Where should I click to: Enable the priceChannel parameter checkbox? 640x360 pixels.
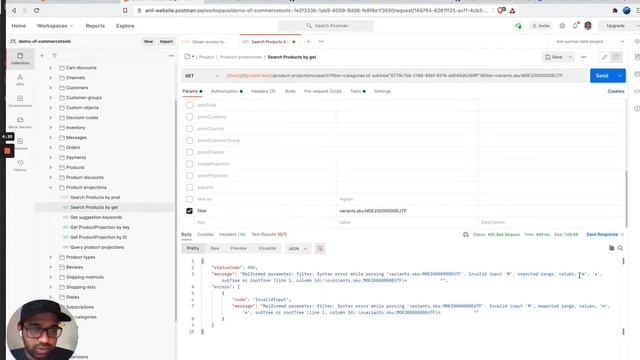tap(189, 152)
